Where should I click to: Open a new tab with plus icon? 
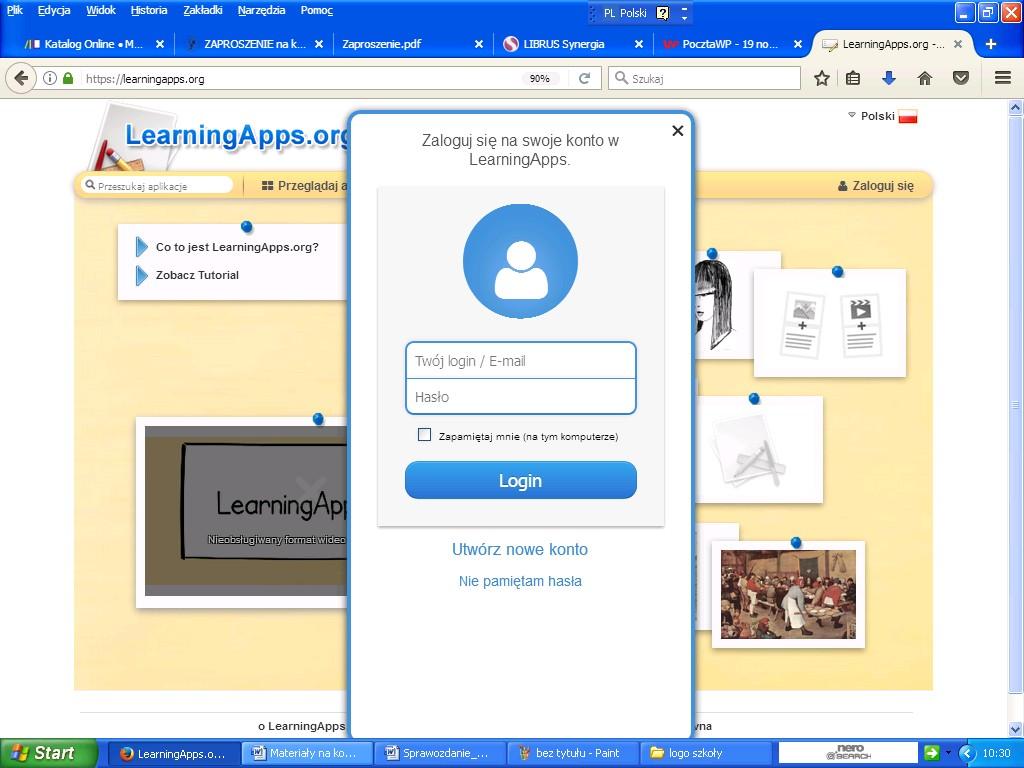[991, 44]
